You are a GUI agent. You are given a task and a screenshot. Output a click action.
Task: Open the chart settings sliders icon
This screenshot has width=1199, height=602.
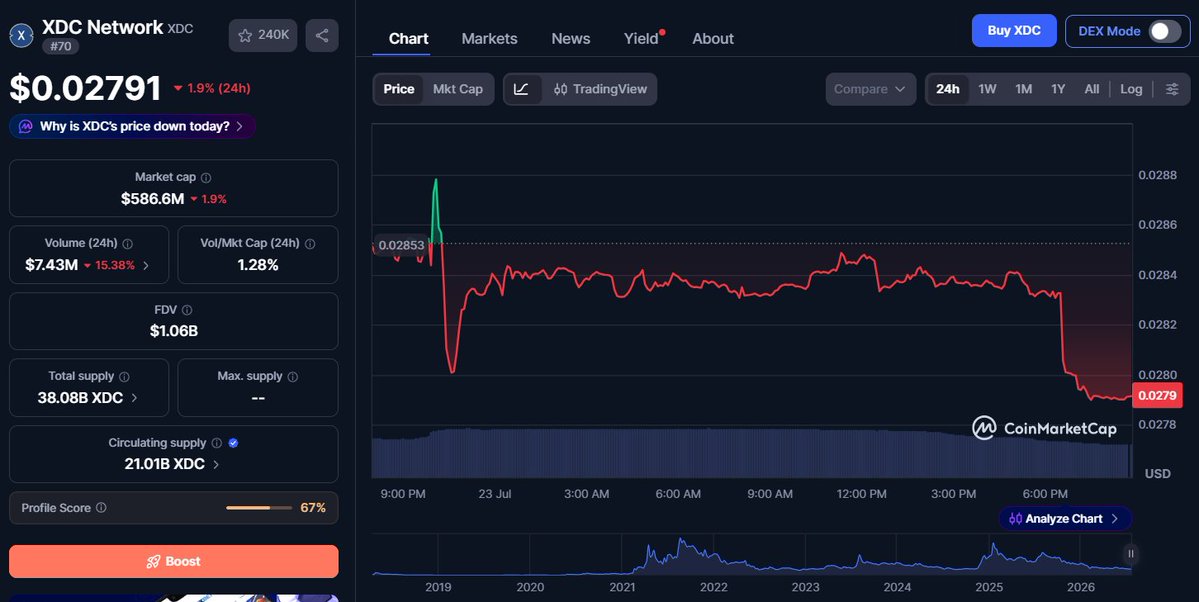(1172, 89)
